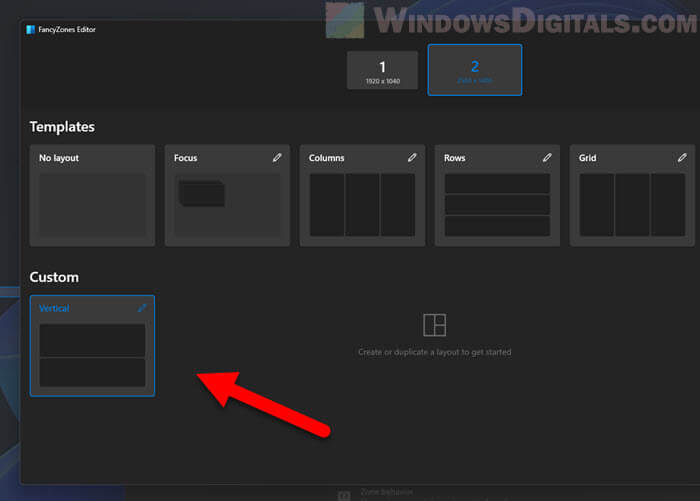The width and height of the screenshot is (700, 501).
Task: Apply the Focus template layout
Action: click(x=227, y=195)
